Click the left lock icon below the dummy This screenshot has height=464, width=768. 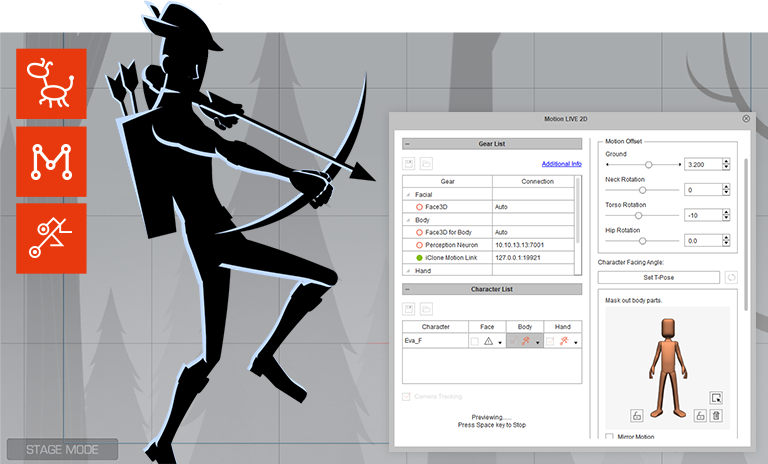coord(636,416)
